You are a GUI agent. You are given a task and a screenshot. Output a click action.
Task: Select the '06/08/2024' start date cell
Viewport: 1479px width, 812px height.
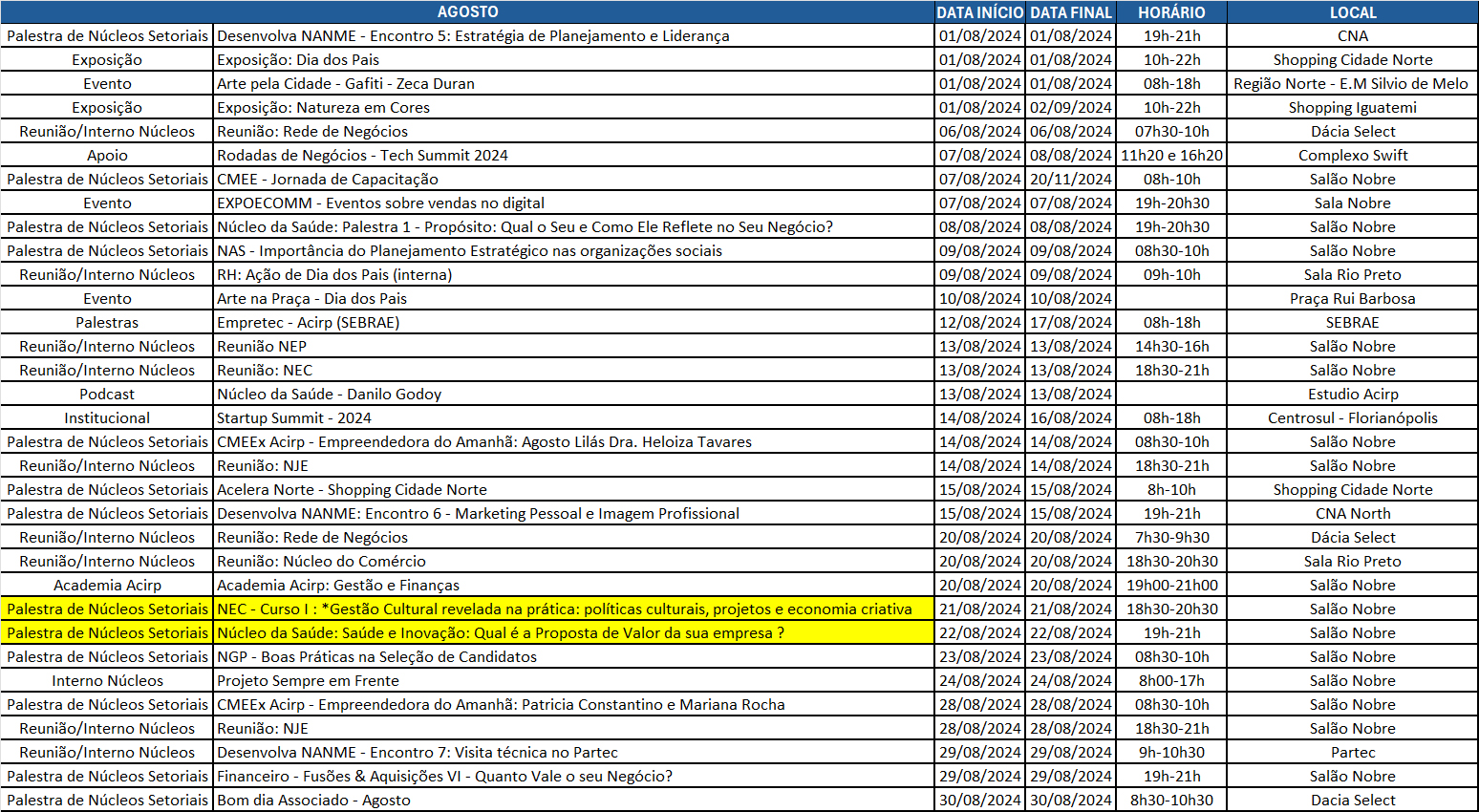pyautogui.click(x=980, y=131)
